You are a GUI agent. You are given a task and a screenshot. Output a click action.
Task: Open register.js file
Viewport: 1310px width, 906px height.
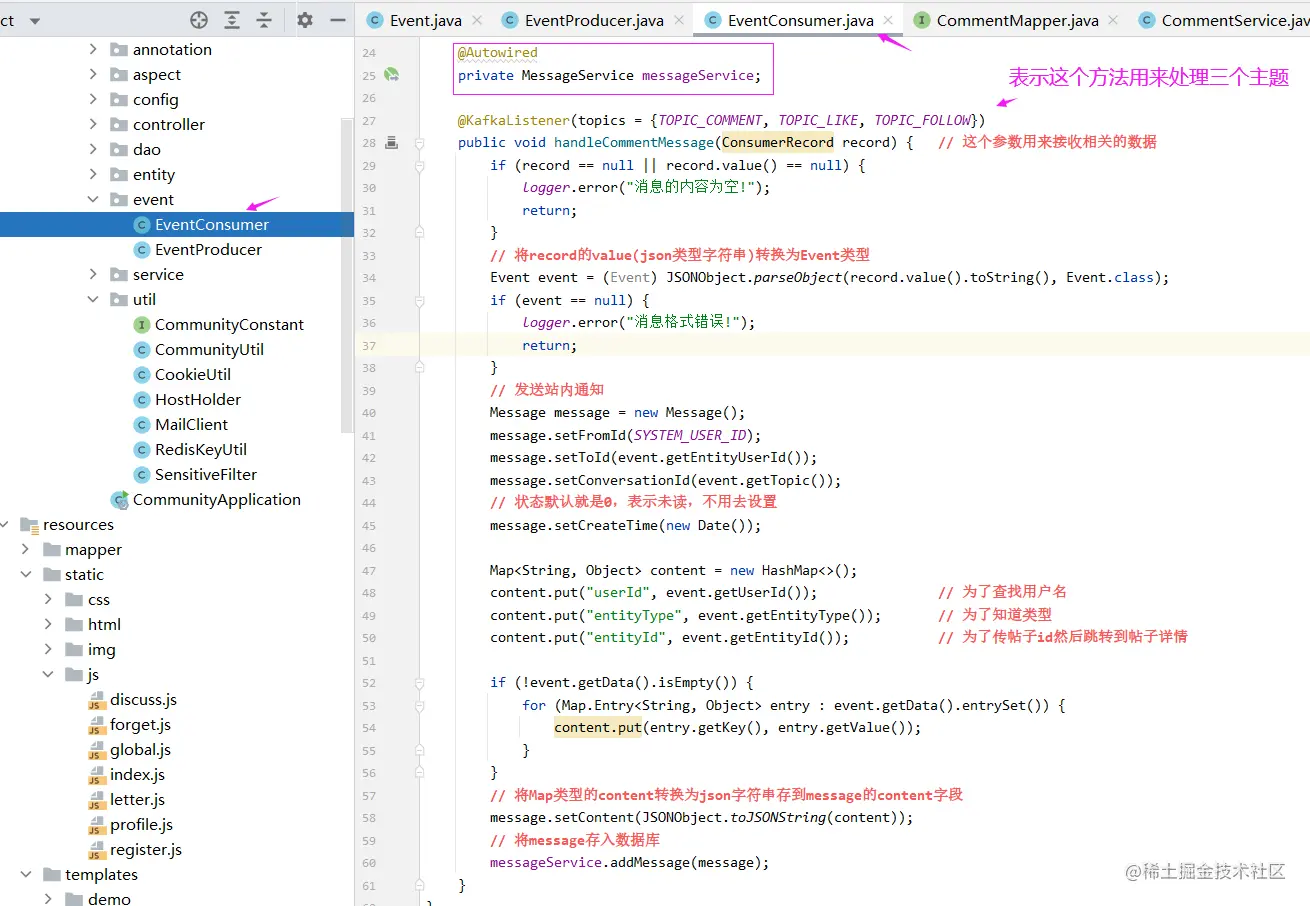tap(146, 849)
